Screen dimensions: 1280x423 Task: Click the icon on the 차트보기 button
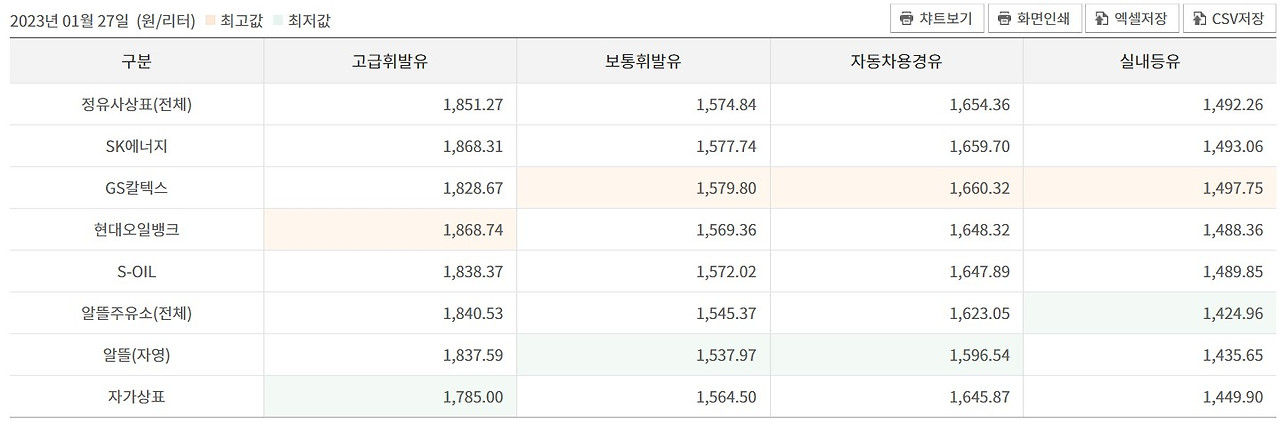tap(906, 19)
